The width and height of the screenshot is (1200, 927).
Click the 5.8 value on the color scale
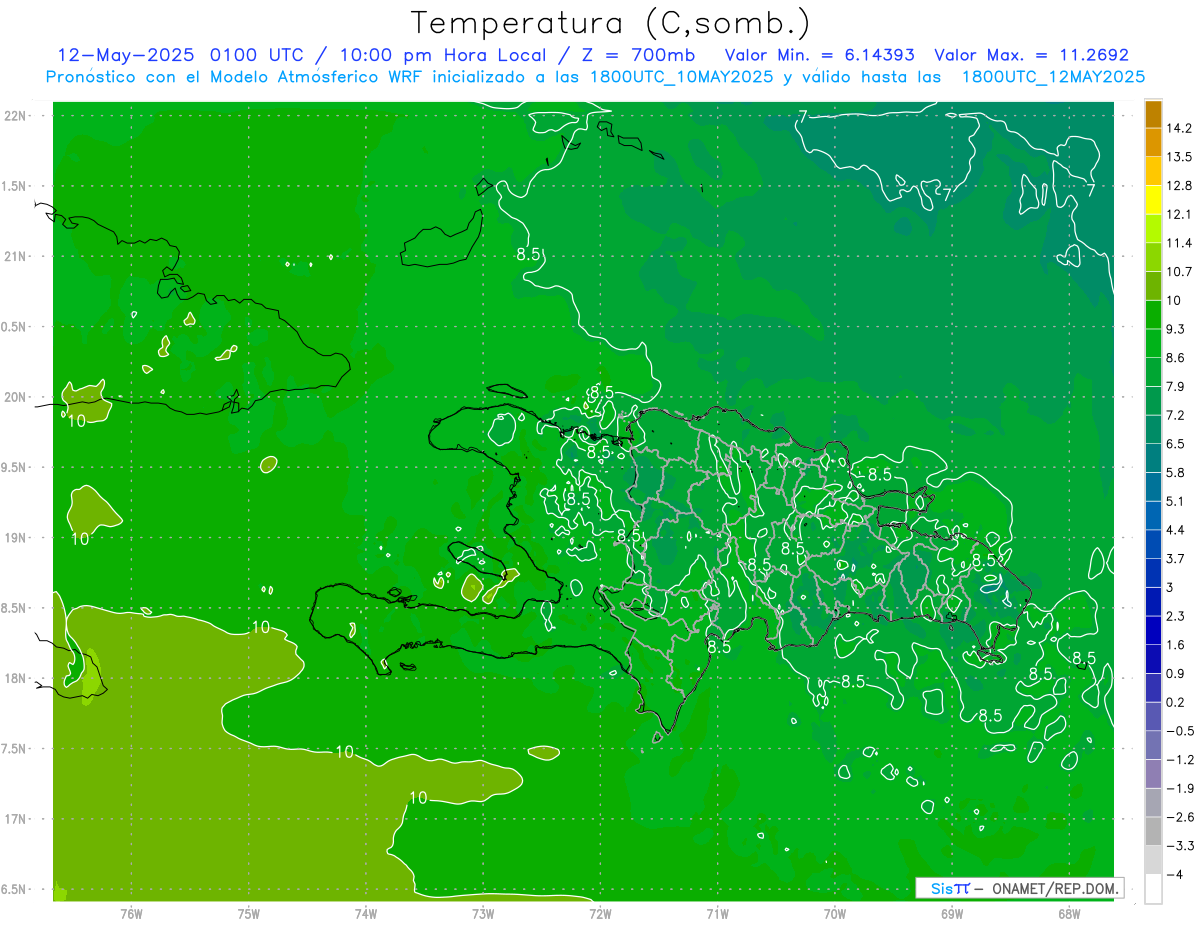(x=1176, y=472)
